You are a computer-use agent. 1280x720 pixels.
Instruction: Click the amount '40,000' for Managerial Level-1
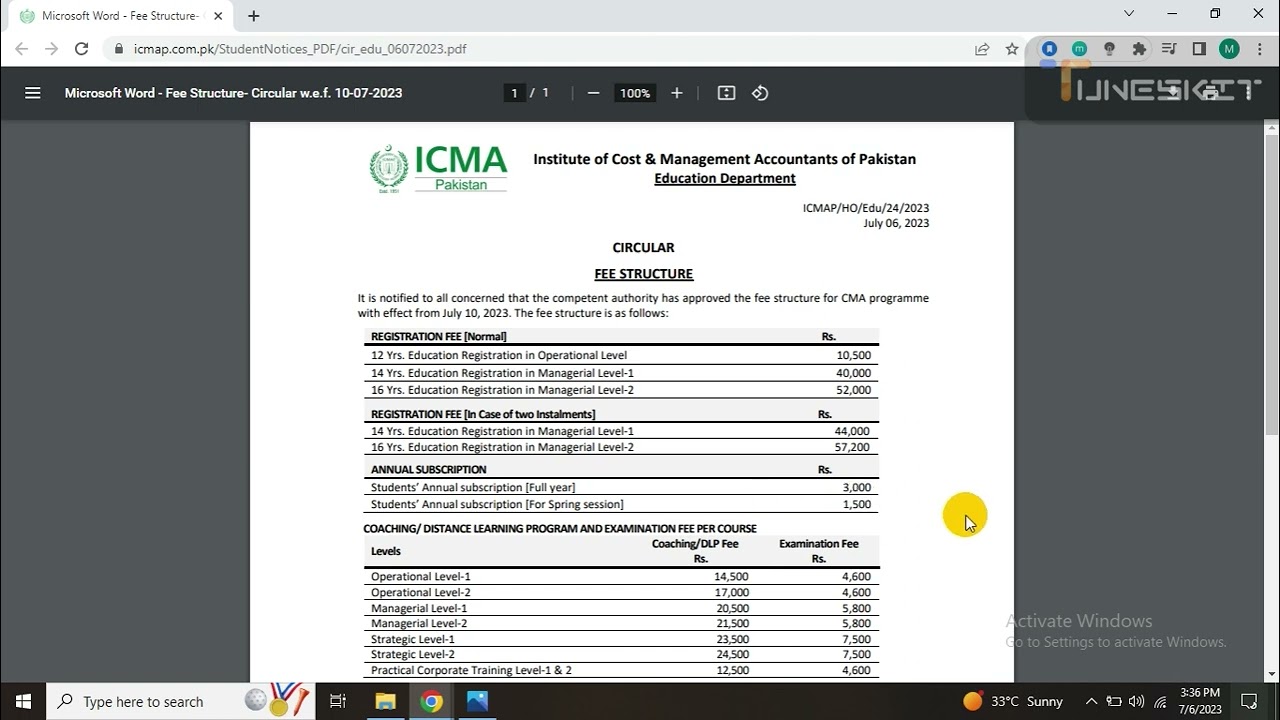[x=854, y=373]
